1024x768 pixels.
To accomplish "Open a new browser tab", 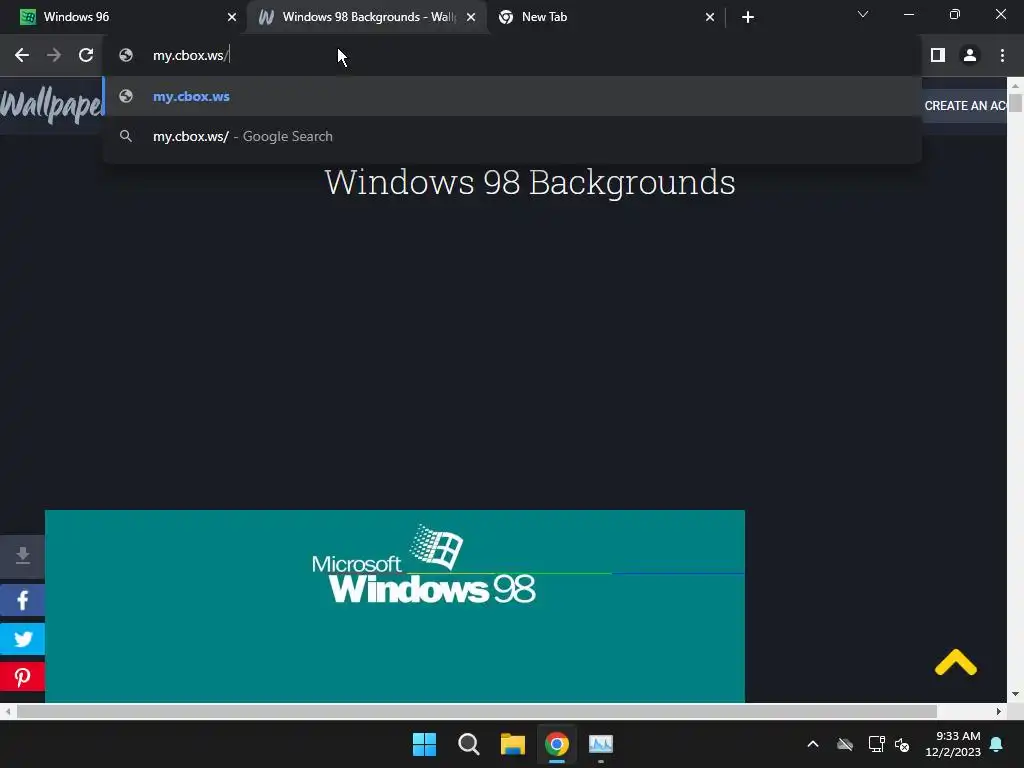I will point(748,17).
